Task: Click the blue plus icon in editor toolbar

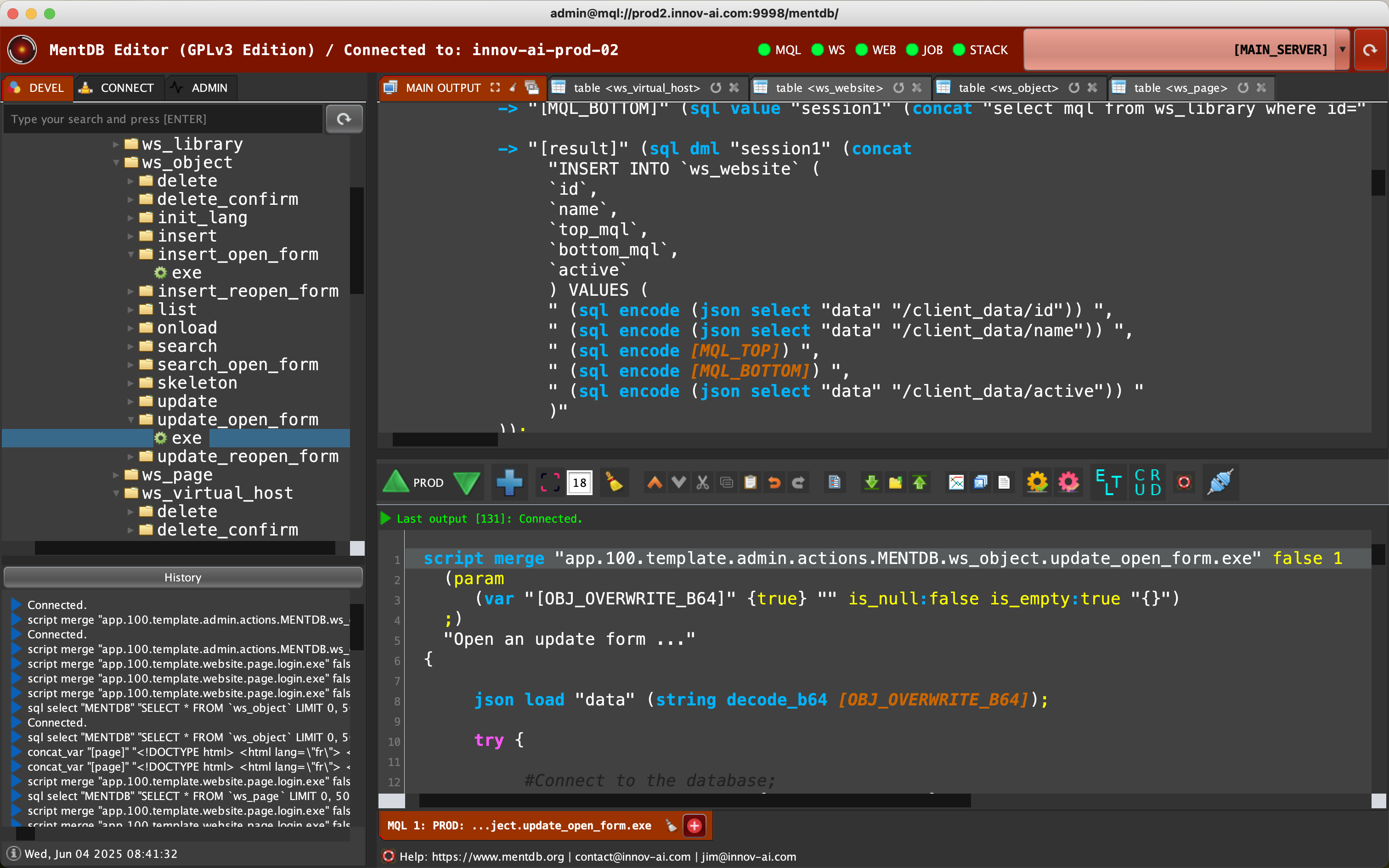Action: 509,482
